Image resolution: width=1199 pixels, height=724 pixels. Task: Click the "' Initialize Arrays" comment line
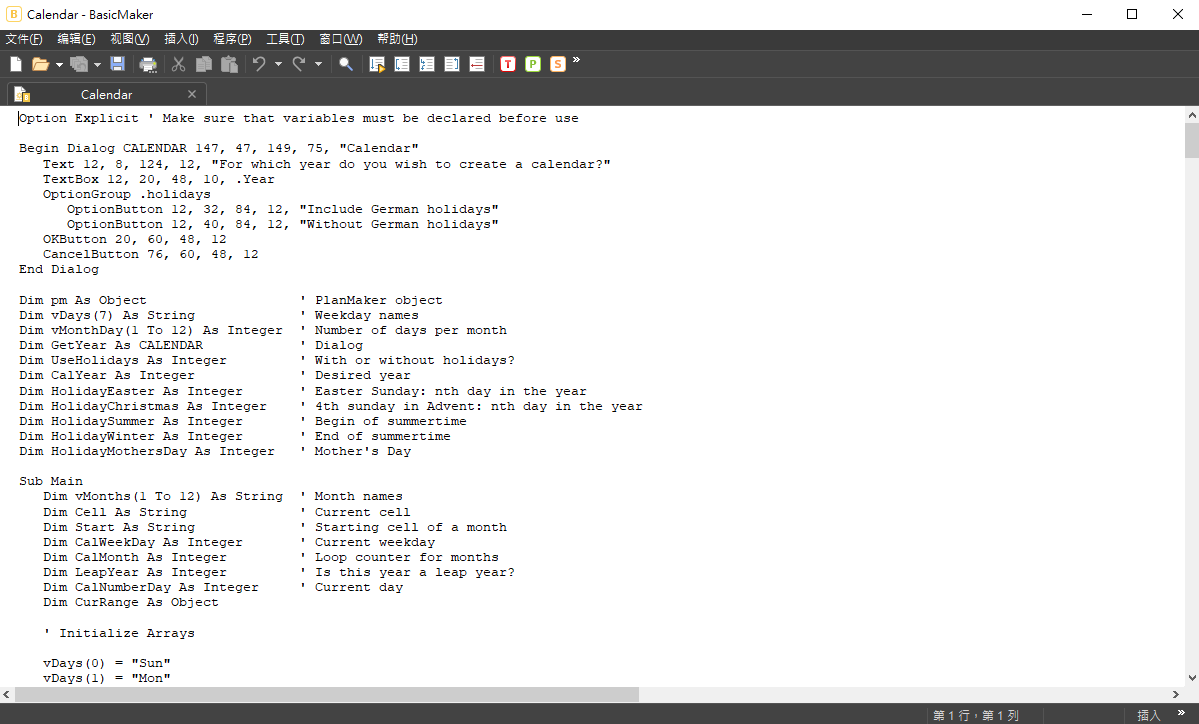119,633
